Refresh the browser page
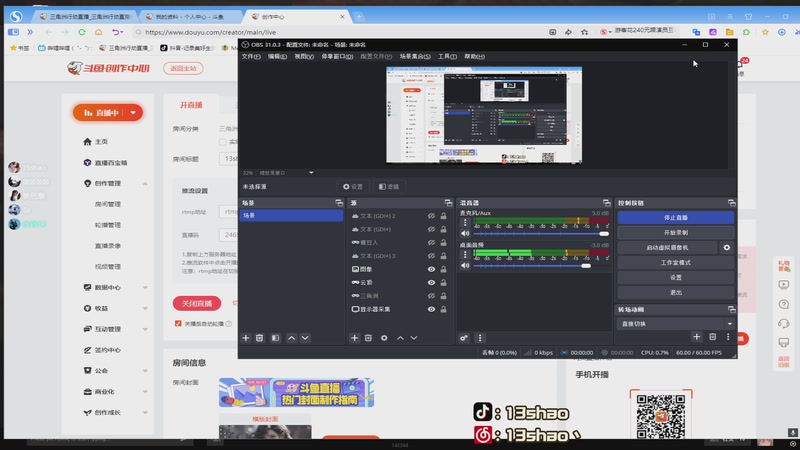Image resolution: width=800 pixels, height=450 pixels. point(82,32)
